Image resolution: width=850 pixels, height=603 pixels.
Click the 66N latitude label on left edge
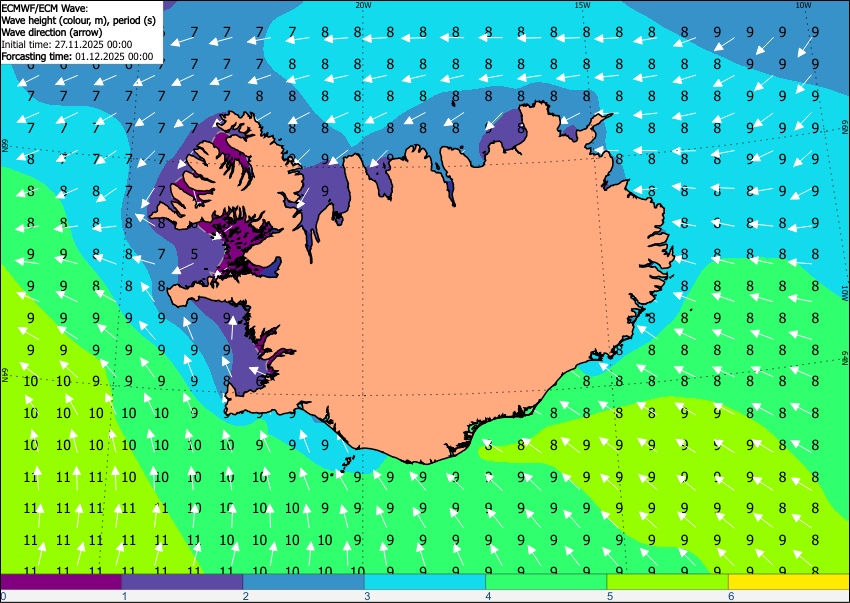5,145
